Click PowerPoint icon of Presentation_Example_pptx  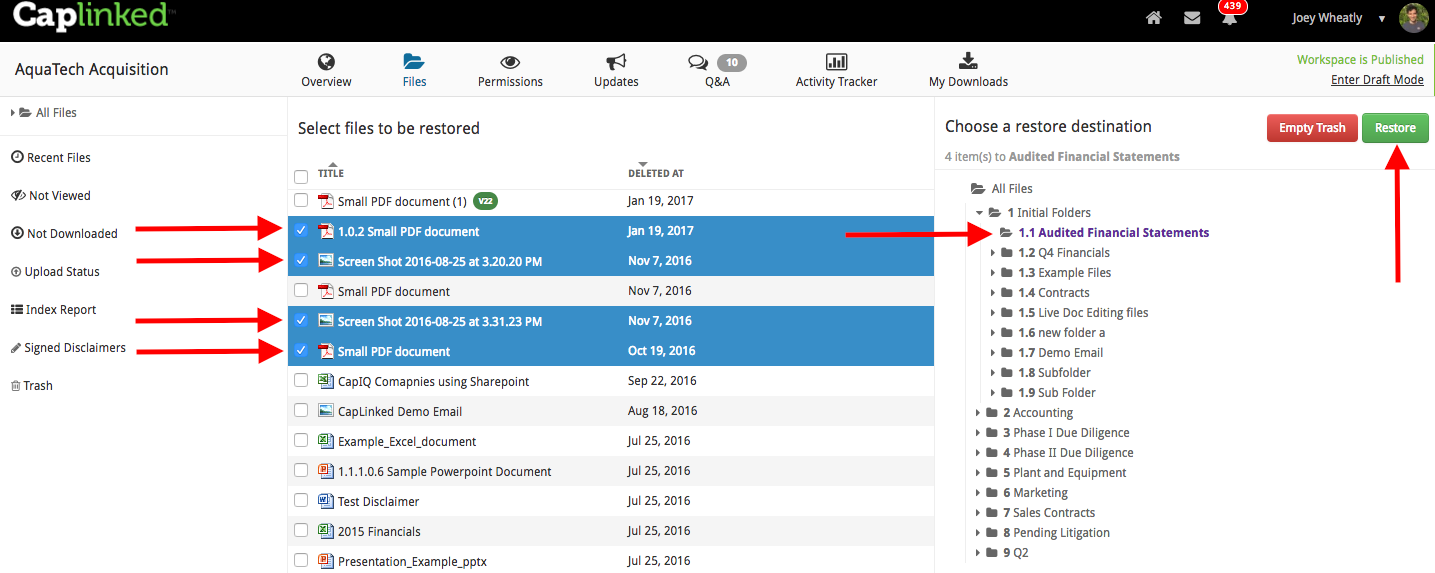pyautogui.click(x=325, y=561)
